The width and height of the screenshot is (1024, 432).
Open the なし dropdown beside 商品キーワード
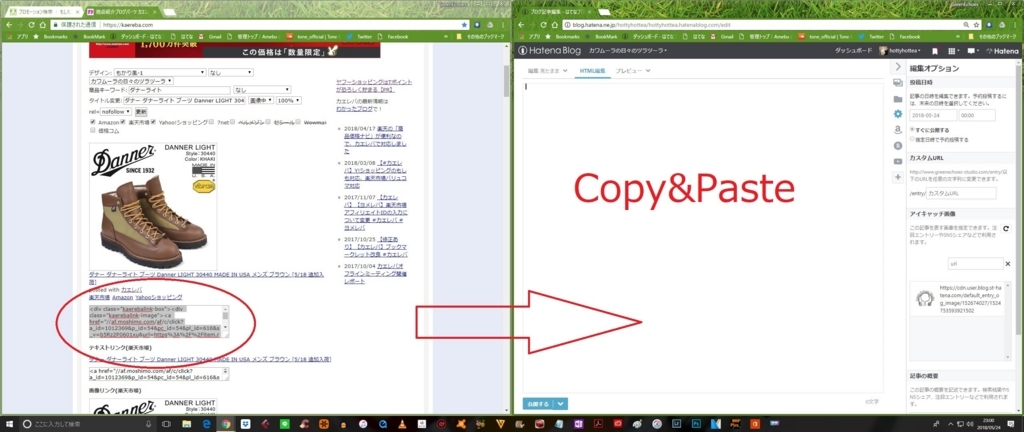coord(263,90)
